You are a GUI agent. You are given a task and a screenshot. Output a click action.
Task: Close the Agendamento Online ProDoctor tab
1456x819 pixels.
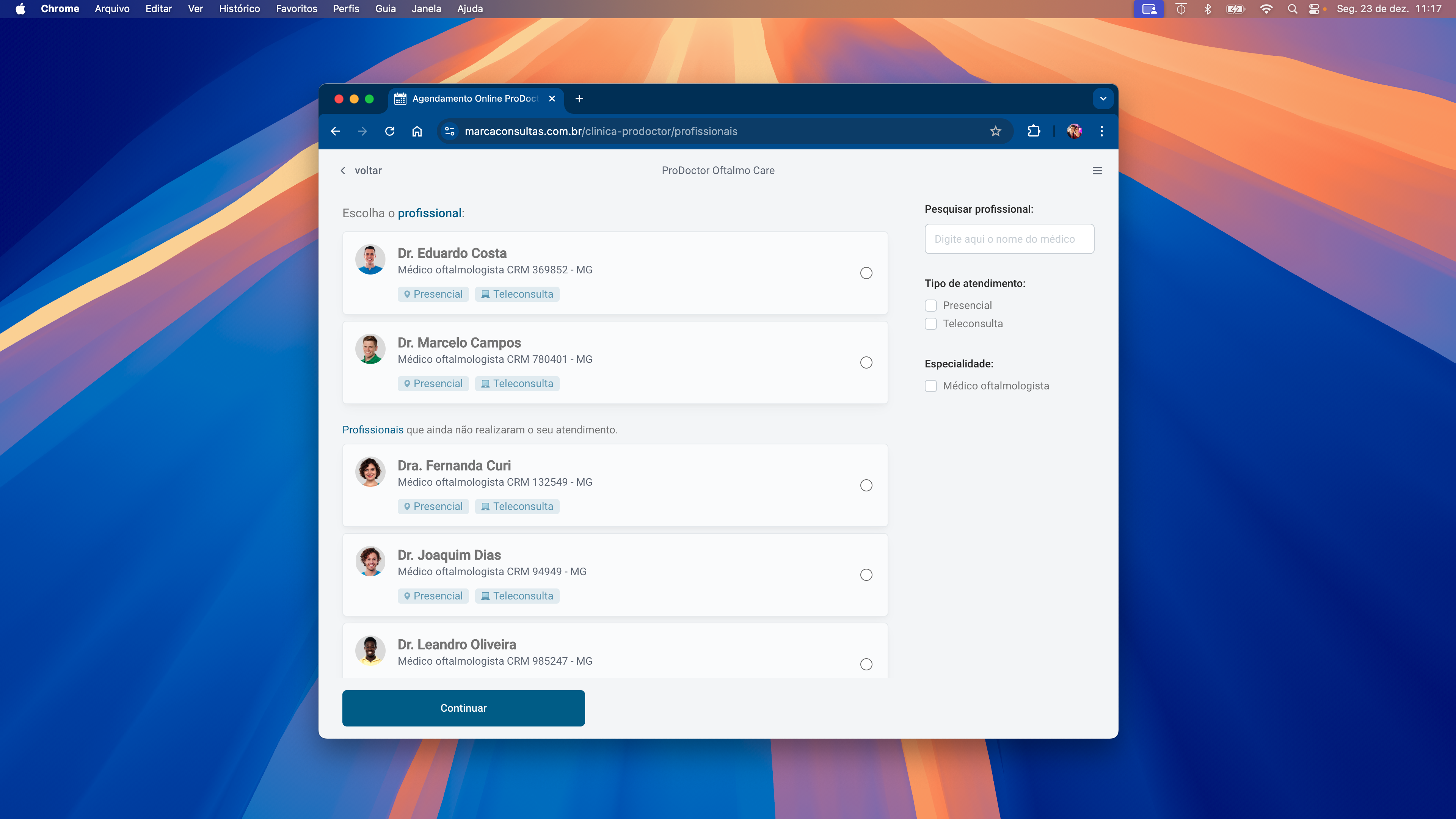552,98
